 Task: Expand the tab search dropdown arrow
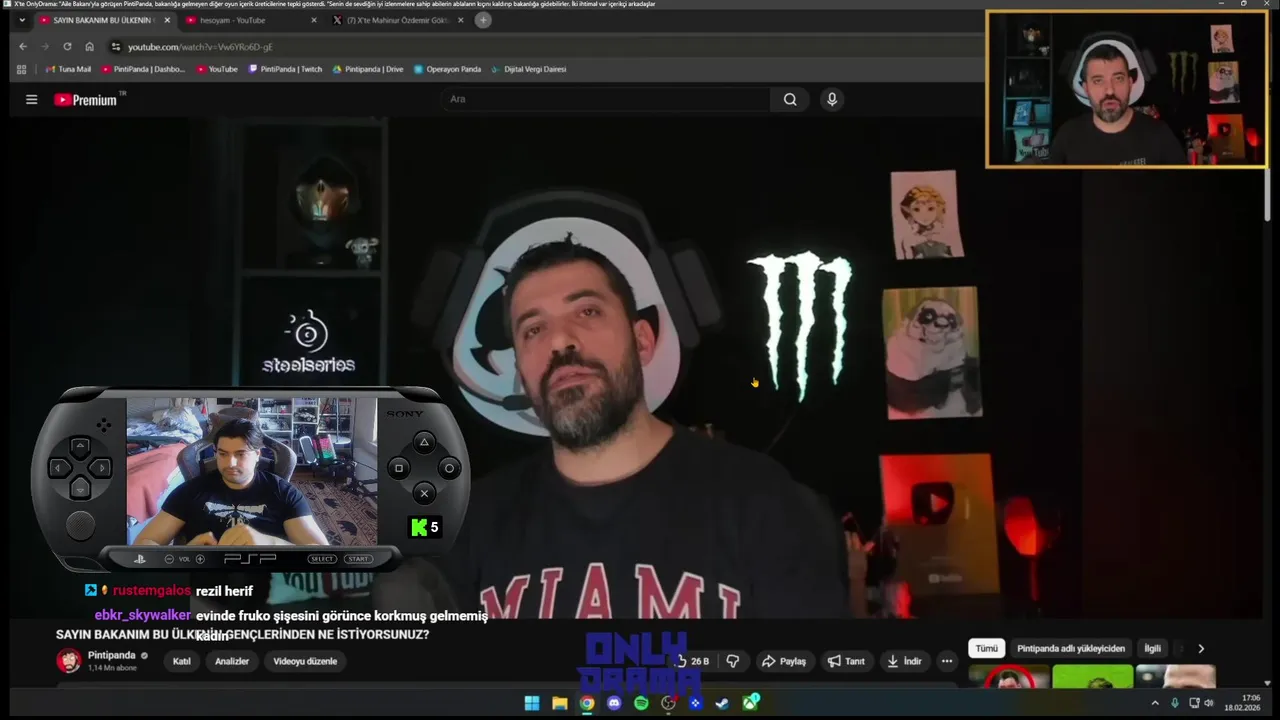click(22, 20)
